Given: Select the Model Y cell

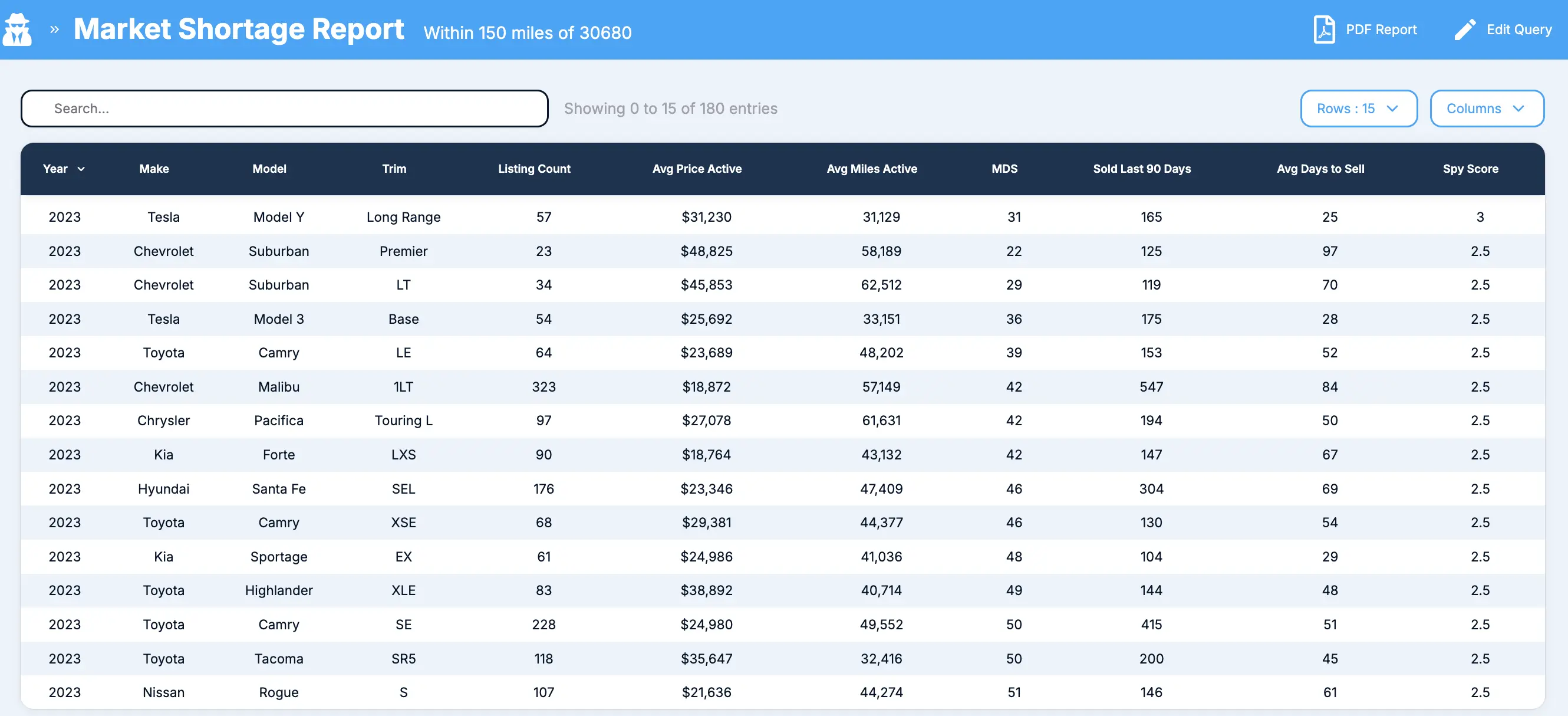Looking at the screenshot, I should pos(279,217).
